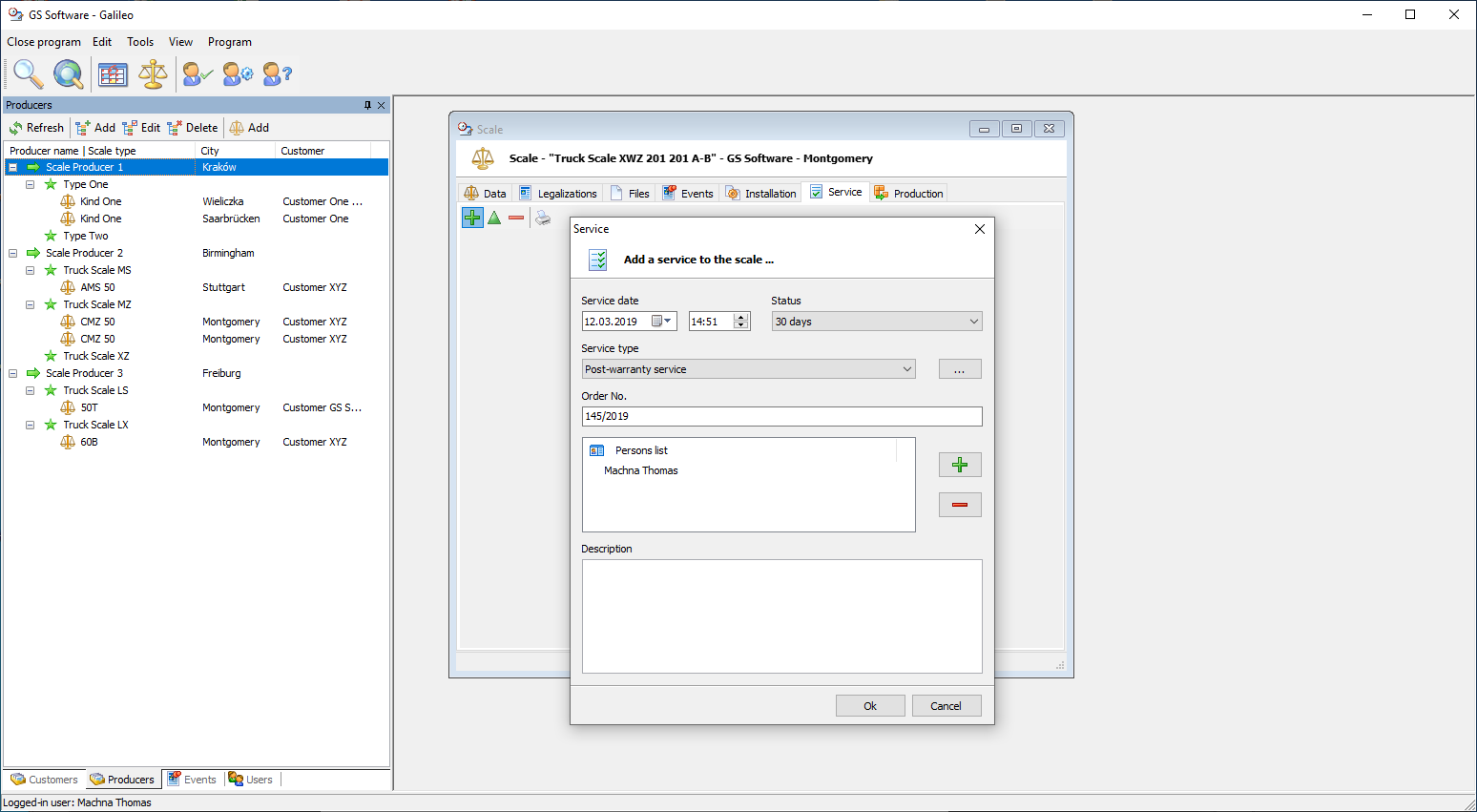
Task: Collapse the Truck Scale MZ node
Action: (31, 304)
